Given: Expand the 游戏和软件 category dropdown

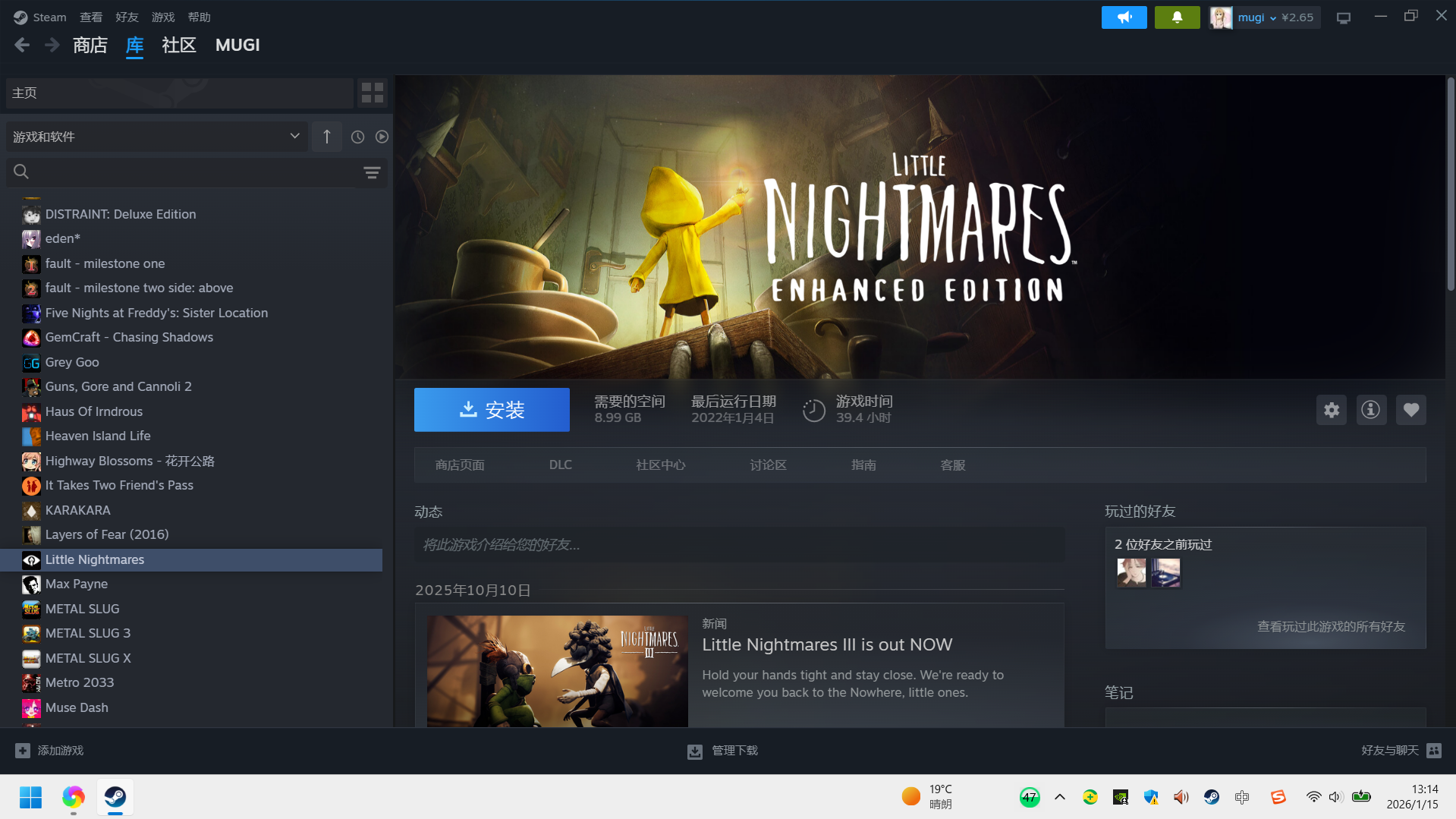Looking at the screenshot, I should coord(157,137).
